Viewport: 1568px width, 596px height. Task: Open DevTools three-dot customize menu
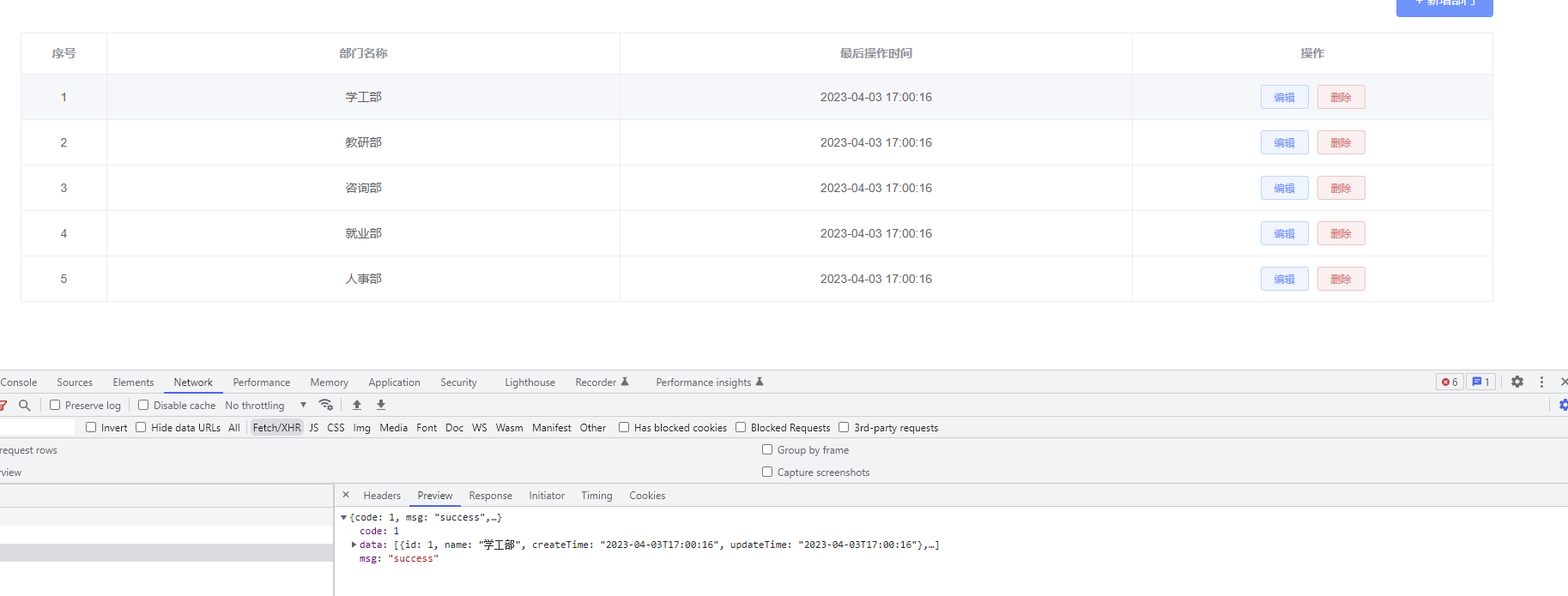pos(1541,382)
